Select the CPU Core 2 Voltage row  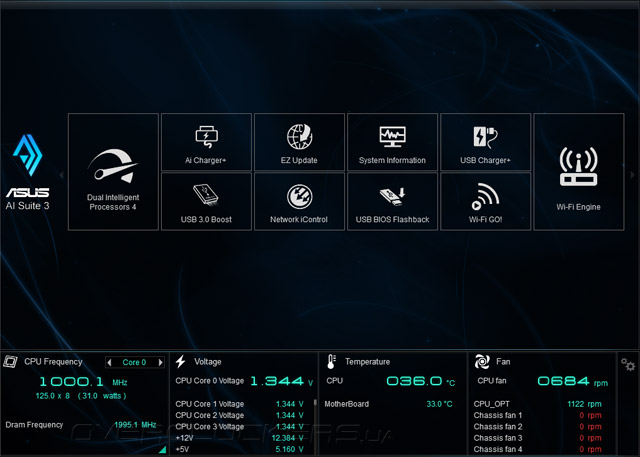240,415
